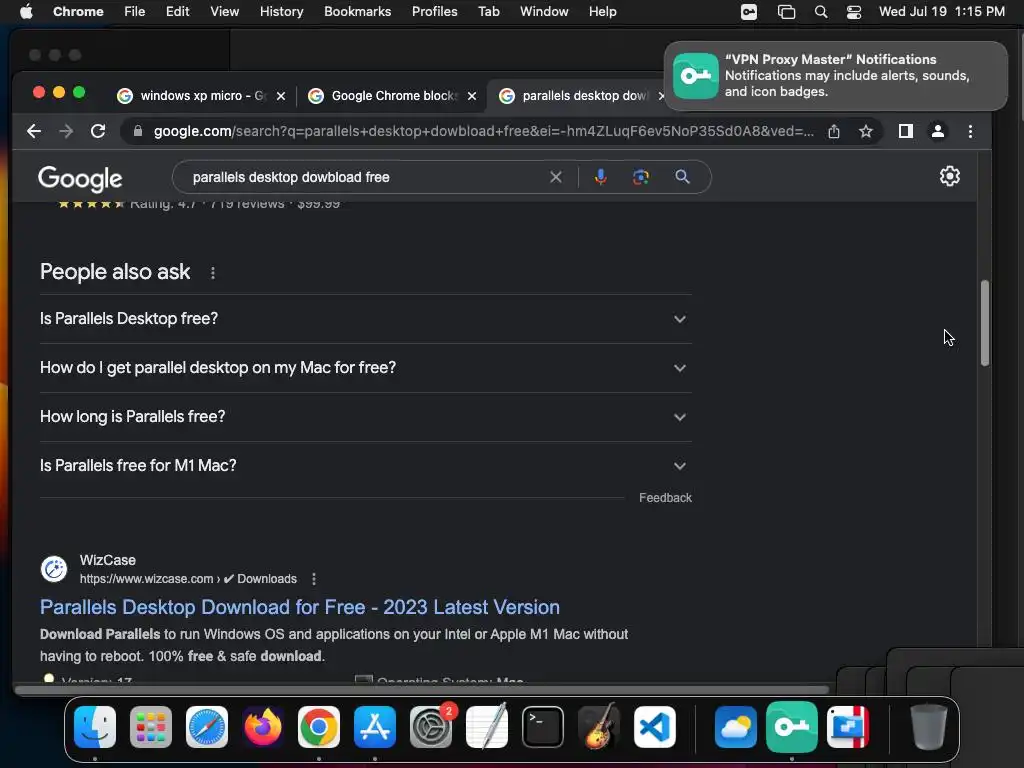Clear the Google search box text
This screenshot has width=1024, height=768.
tap(556, 177)
